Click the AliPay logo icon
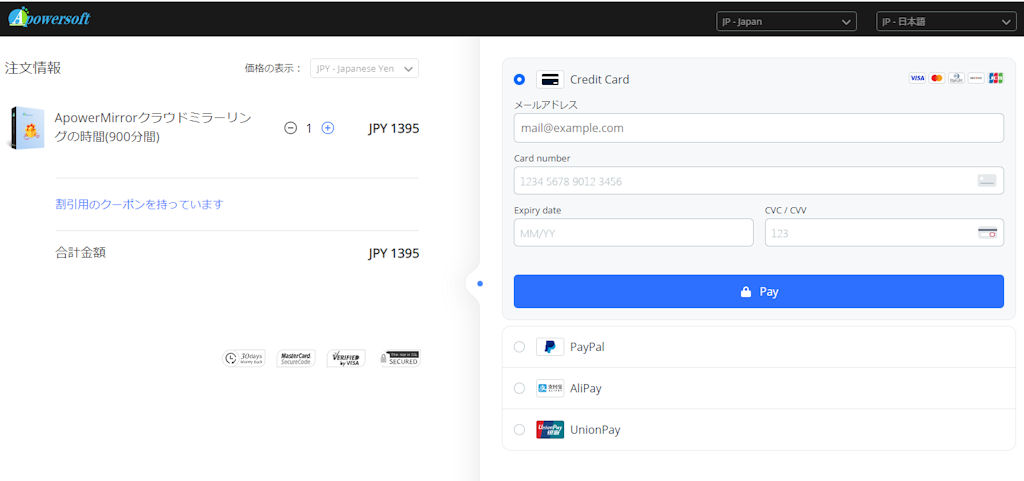The image size is (1024, 481). tap(550, 388)
